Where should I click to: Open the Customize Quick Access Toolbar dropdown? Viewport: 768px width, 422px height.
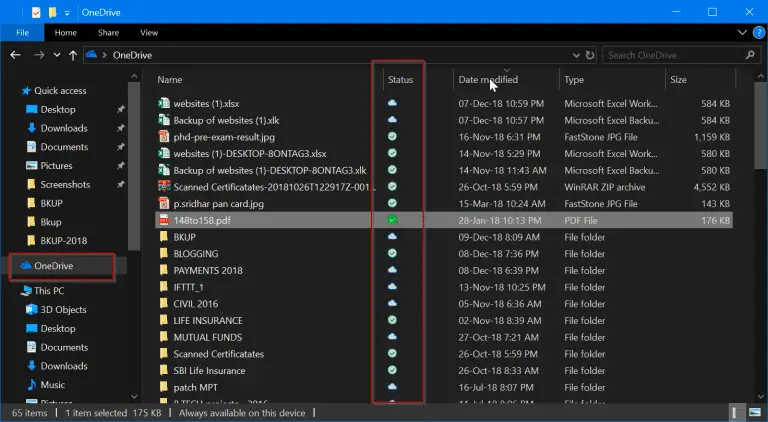(x=67, y=13)
